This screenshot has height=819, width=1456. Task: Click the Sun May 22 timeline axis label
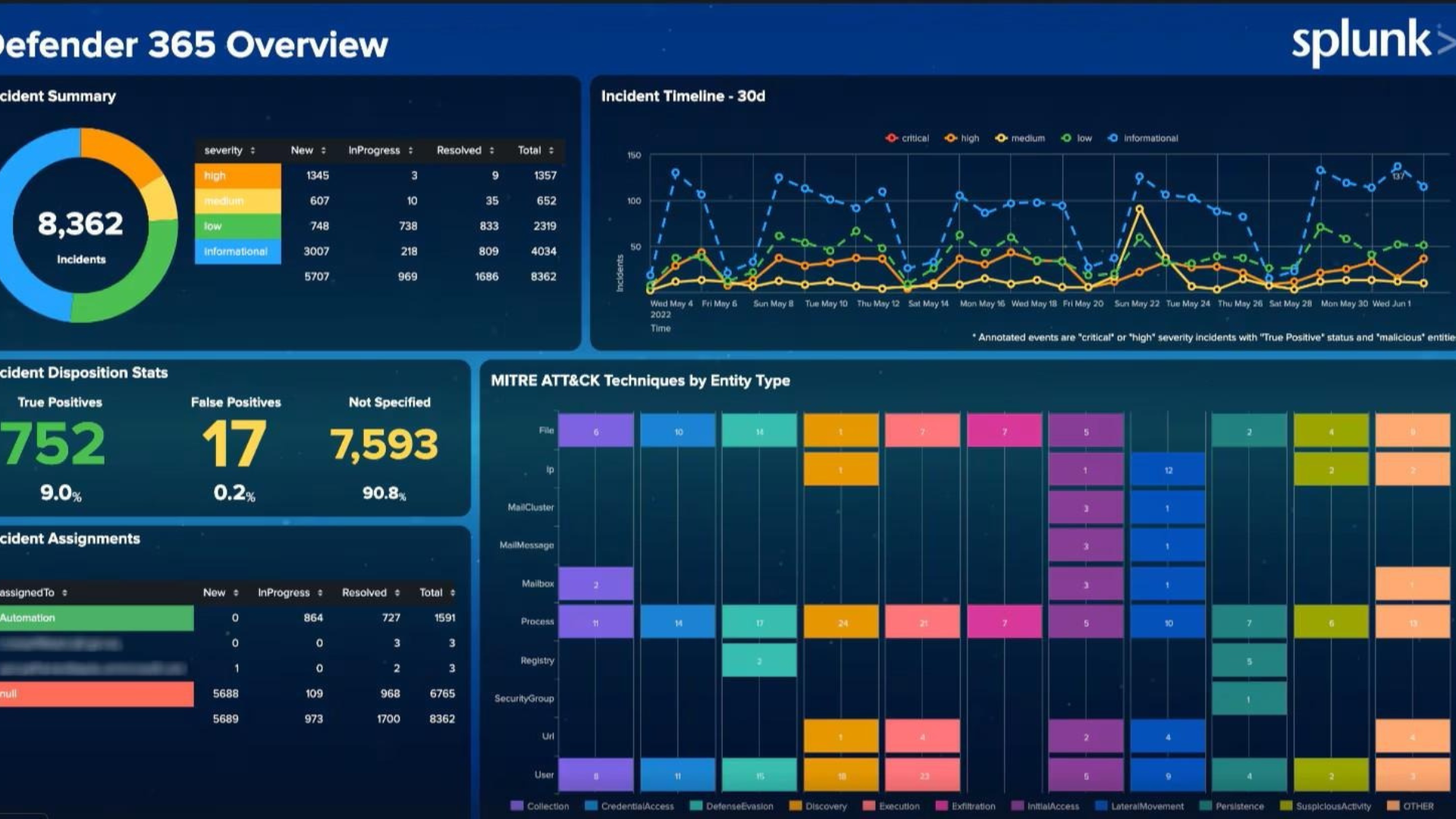(1137, 303)
